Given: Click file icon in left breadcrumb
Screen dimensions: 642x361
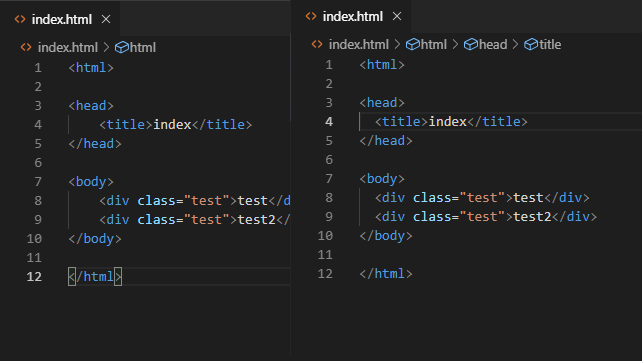Looking at the screenshot, I should click(26, 47).
